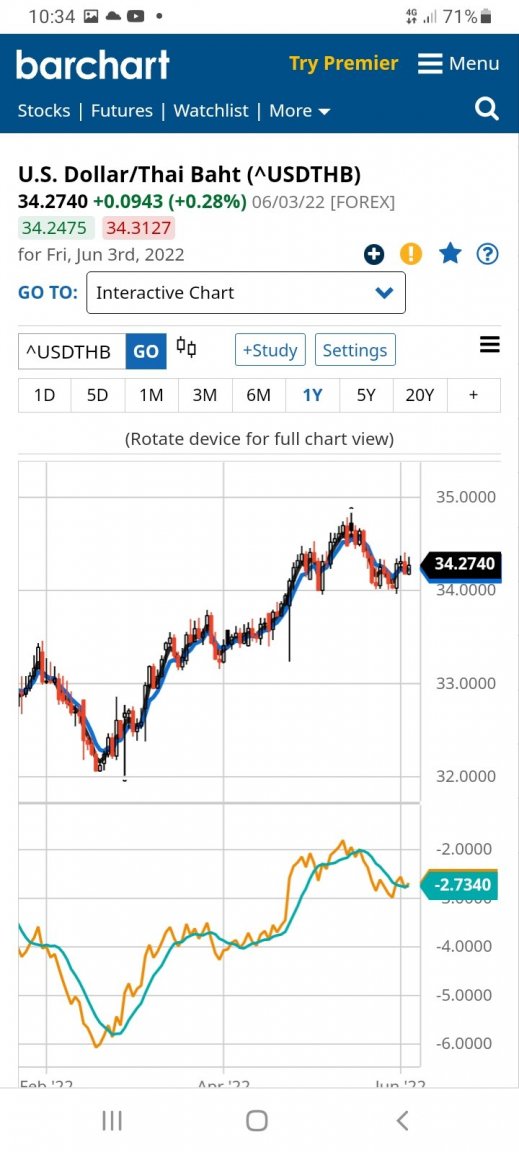Viewport: 519px width, 1152px height.
Task: Choose the 3M chart period
Action: [x=205, y=395]
